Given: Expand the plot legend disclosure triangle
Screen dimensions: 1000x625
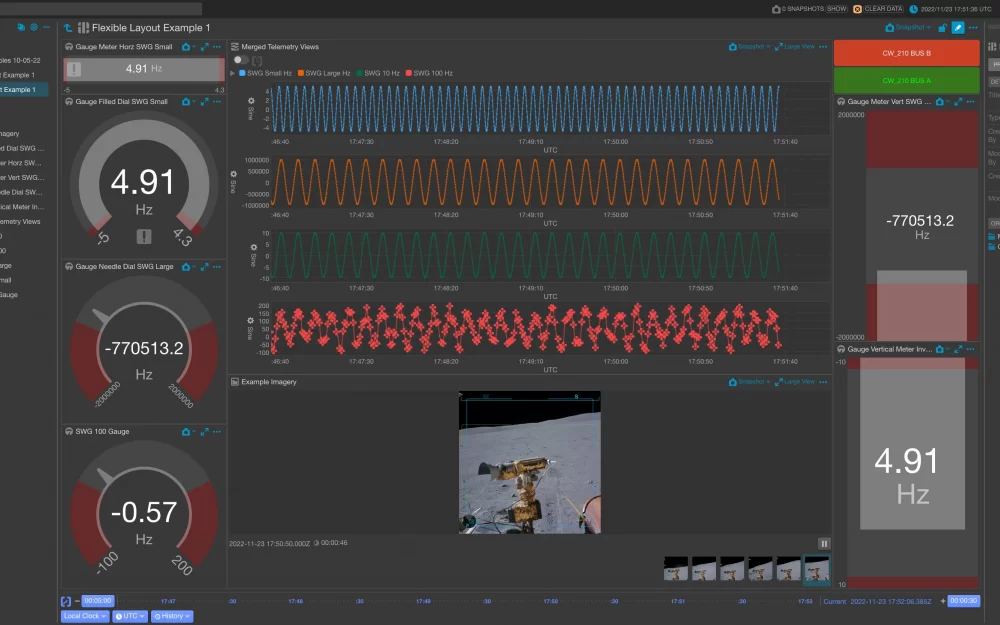Looking at the screenshot, I should coord(233,73).
